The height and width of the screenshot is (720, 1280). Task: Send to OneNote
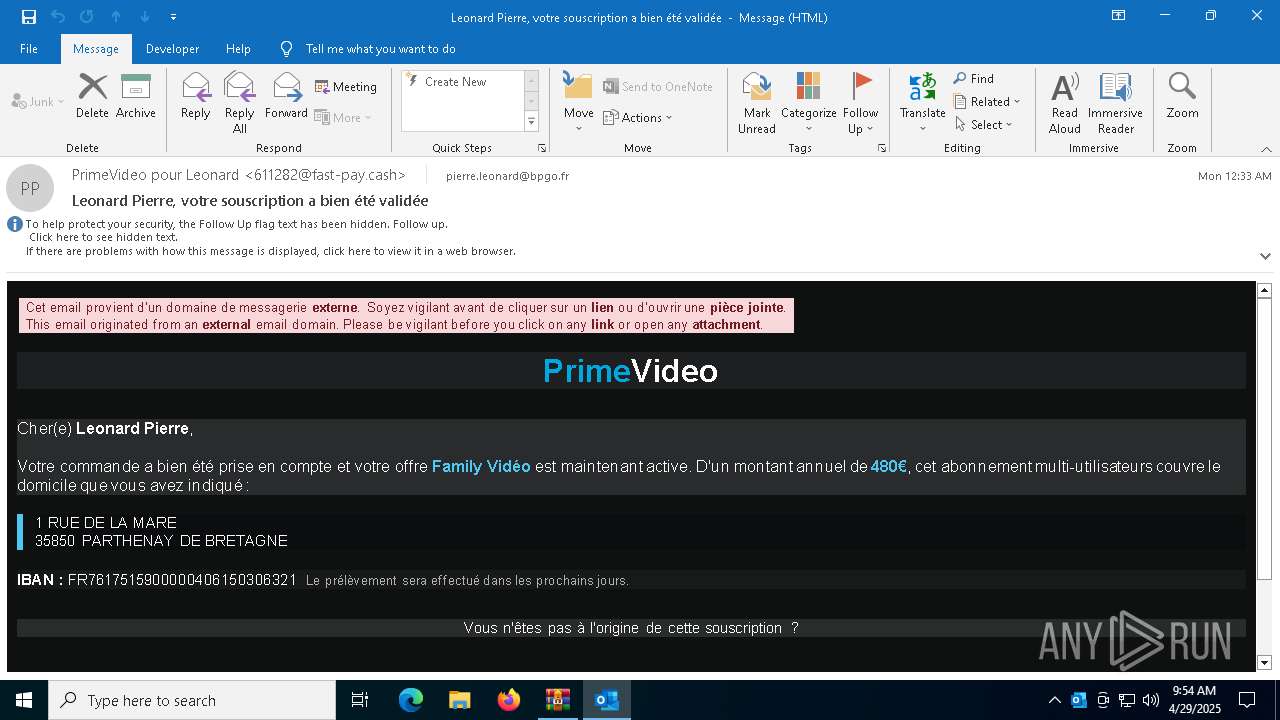(658, 87)
